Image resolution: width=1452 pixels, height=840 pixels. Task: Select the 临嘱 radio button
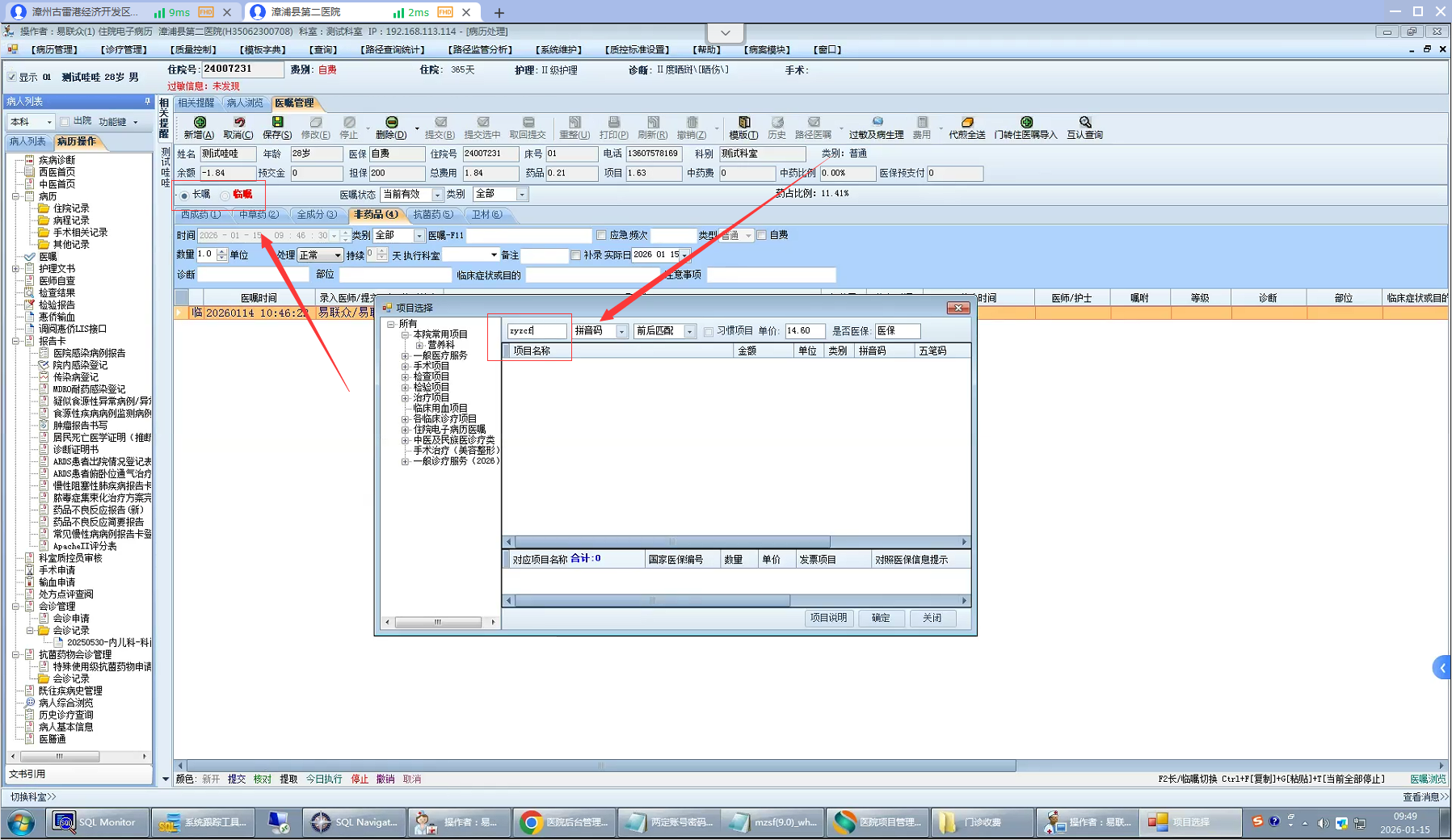[225, 195]
